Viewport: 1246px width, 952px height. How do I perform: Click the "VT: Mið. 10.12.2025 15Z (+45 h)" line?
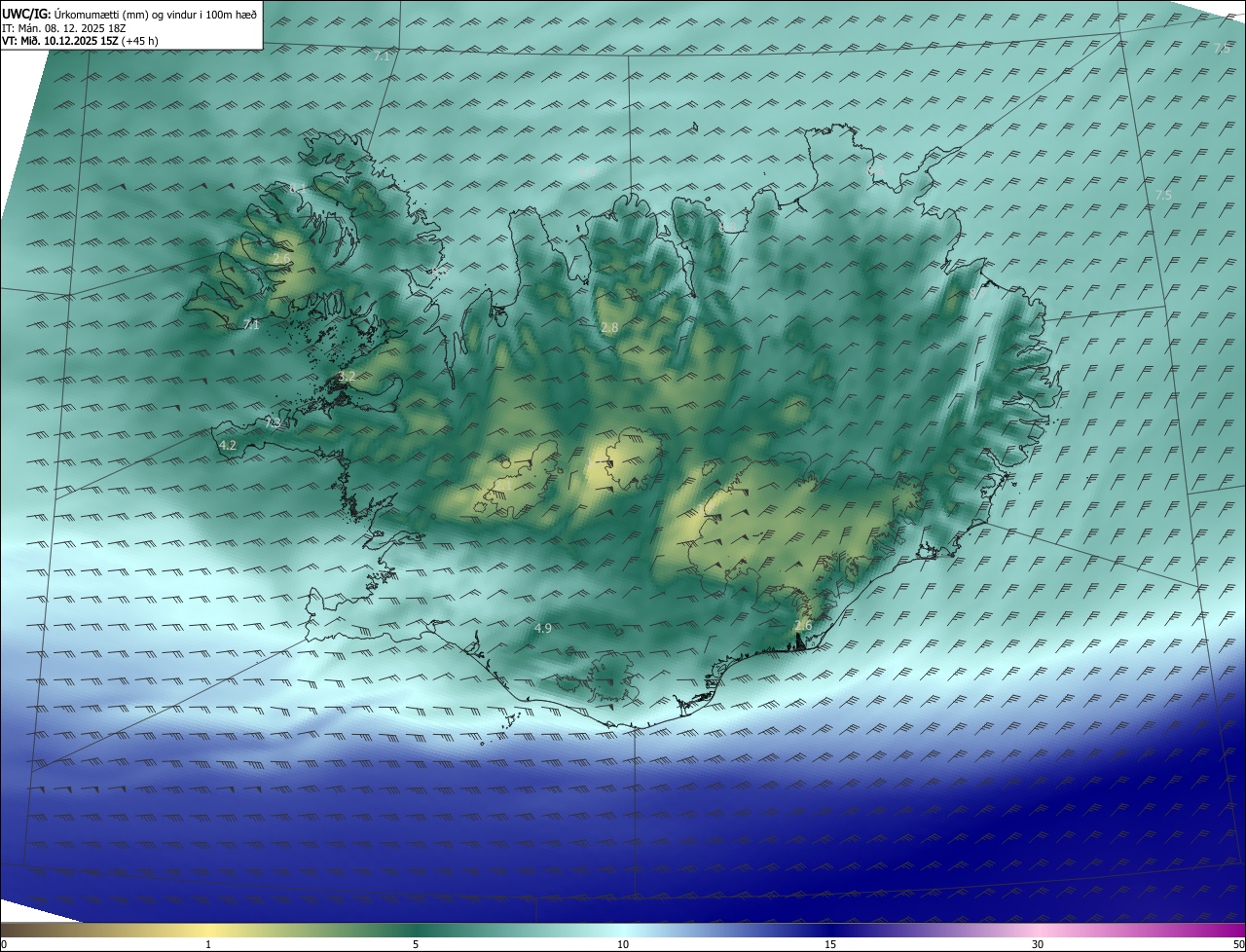[80, 41]
